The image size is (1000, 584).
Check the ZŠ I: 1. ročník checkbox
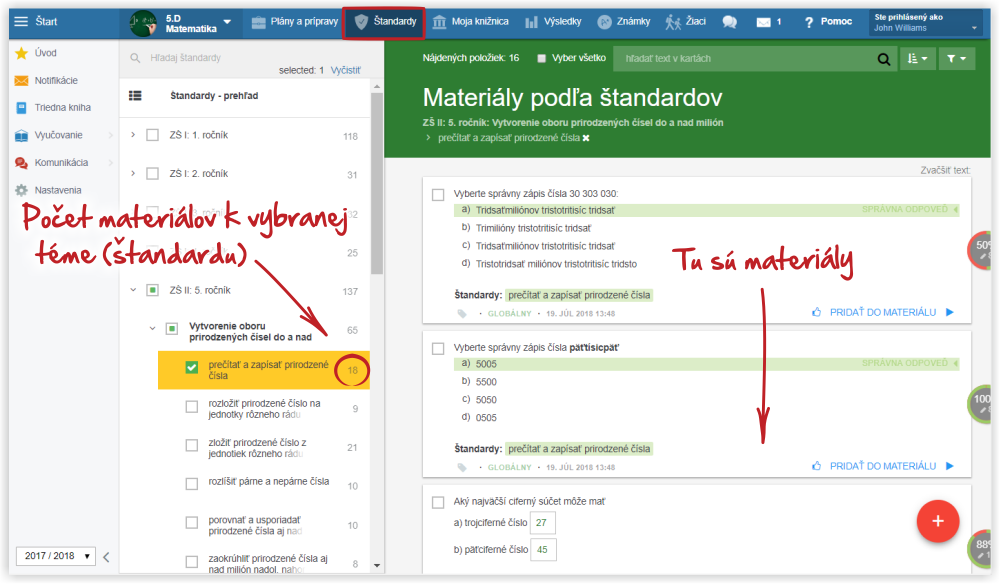[152, 135]
